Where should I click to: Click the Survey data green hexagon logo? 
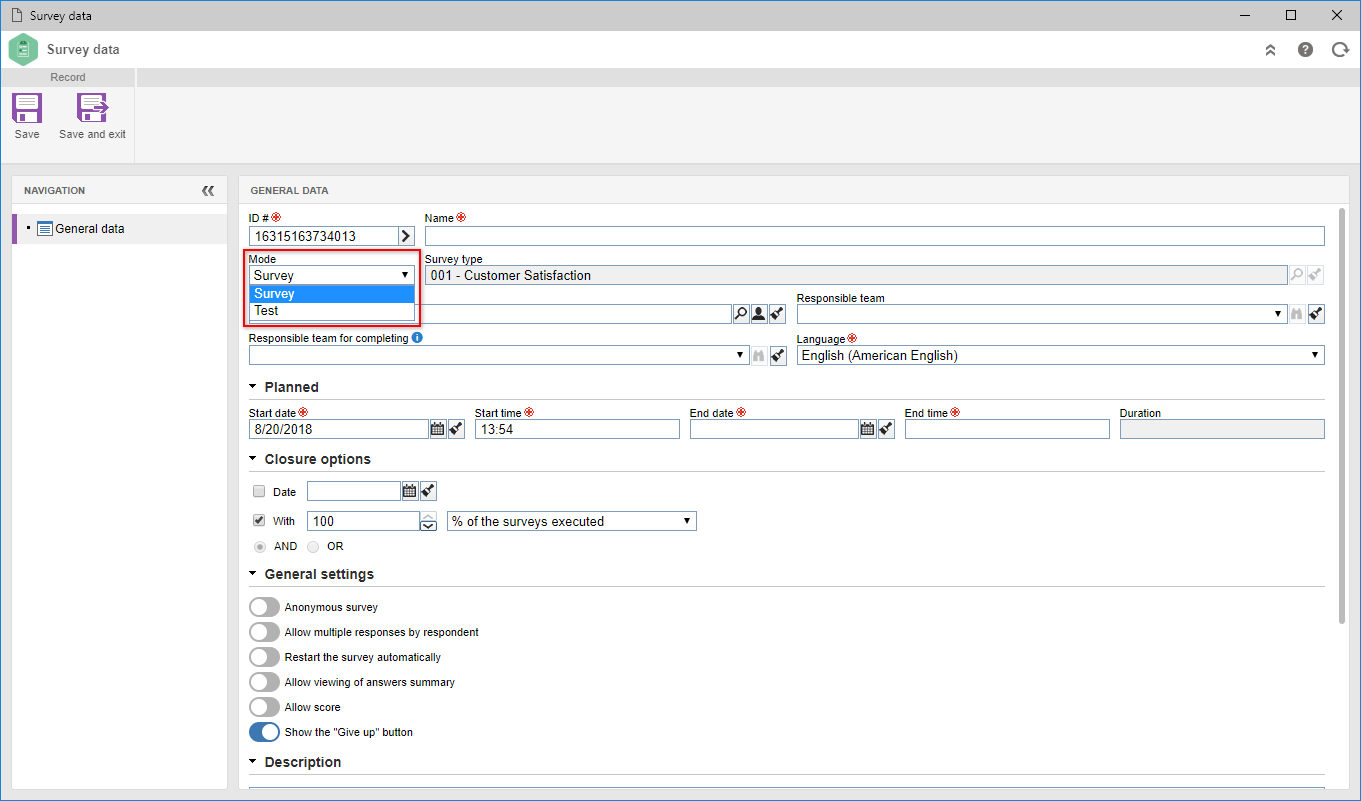click(23, 50)
